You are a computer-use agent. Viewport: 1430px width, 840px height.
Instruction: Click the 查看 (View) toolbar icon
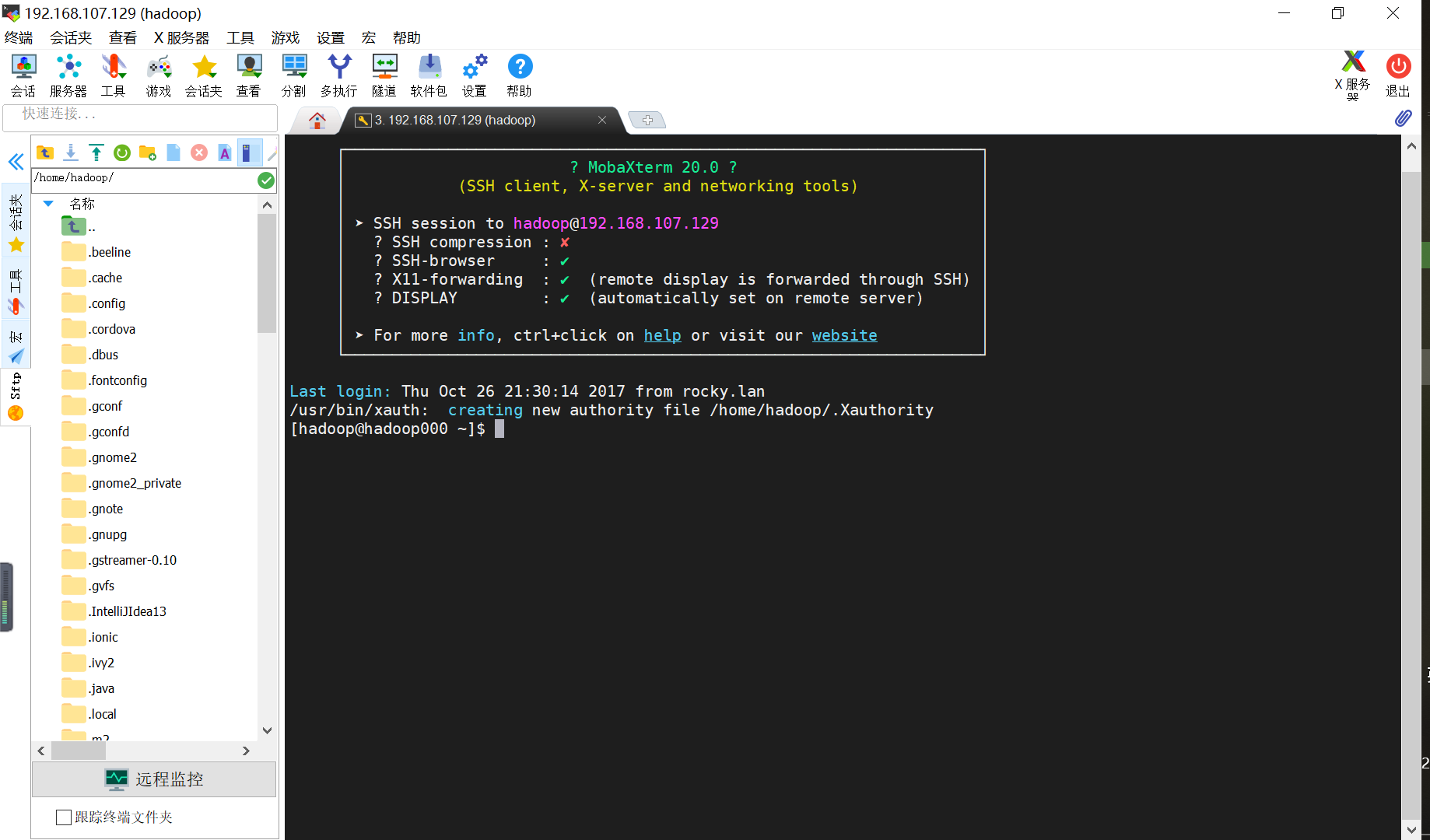249,75
